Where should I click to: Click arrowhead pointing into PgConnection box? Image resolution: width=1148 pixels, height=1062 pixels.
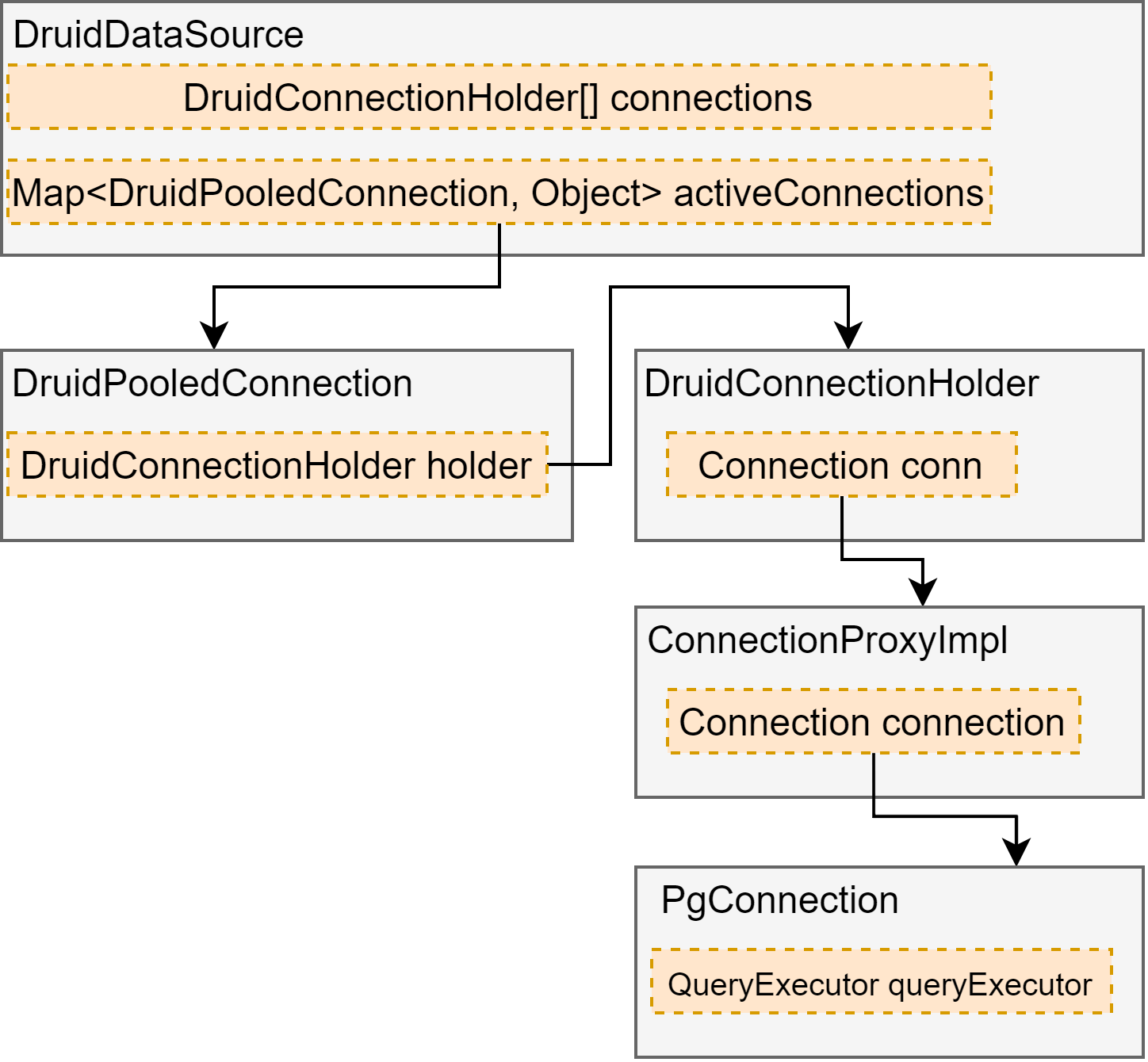click(1016, 851)
